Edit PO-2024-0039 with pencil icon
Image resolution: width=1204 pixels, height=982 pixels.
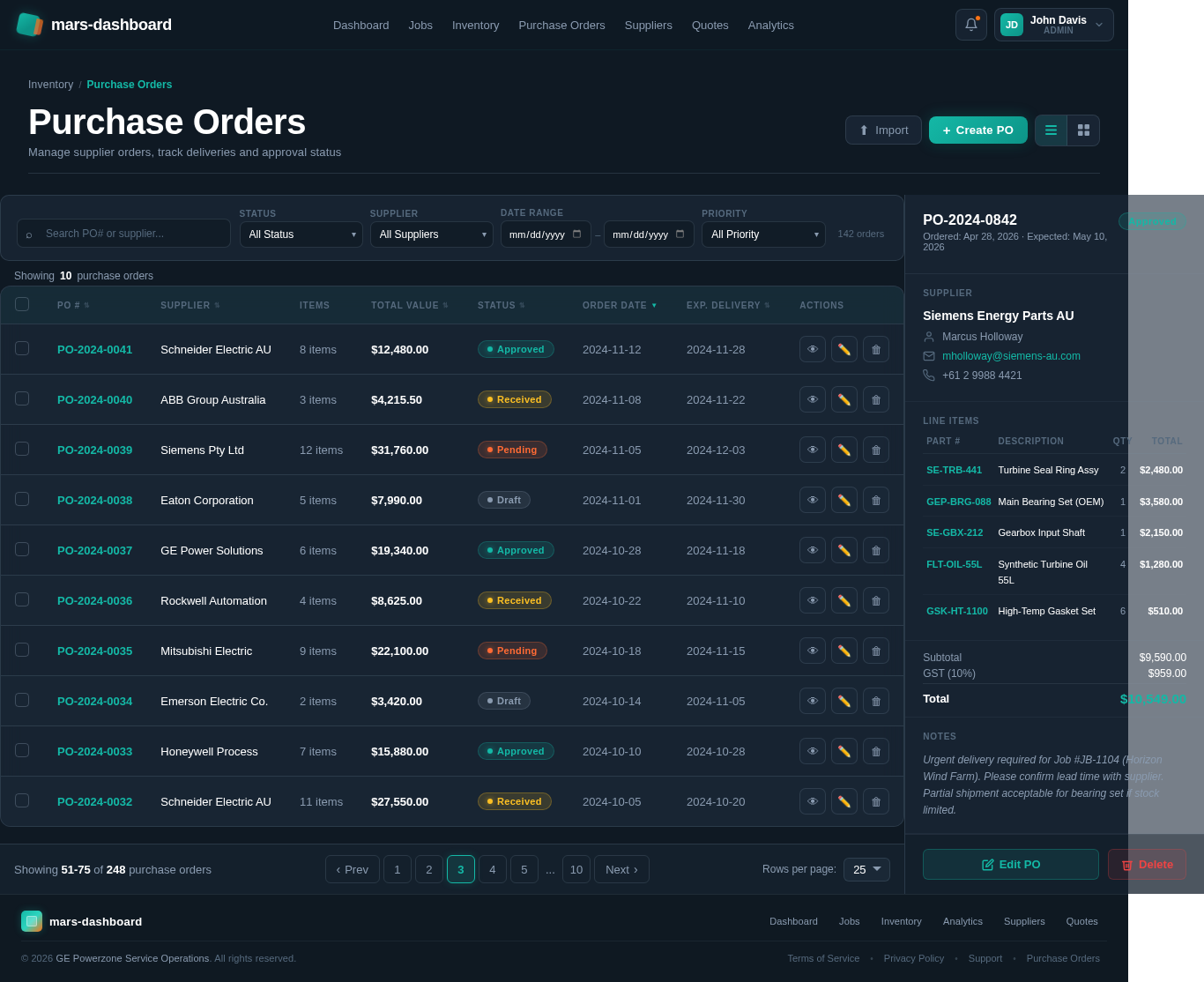tap(844, 450)
